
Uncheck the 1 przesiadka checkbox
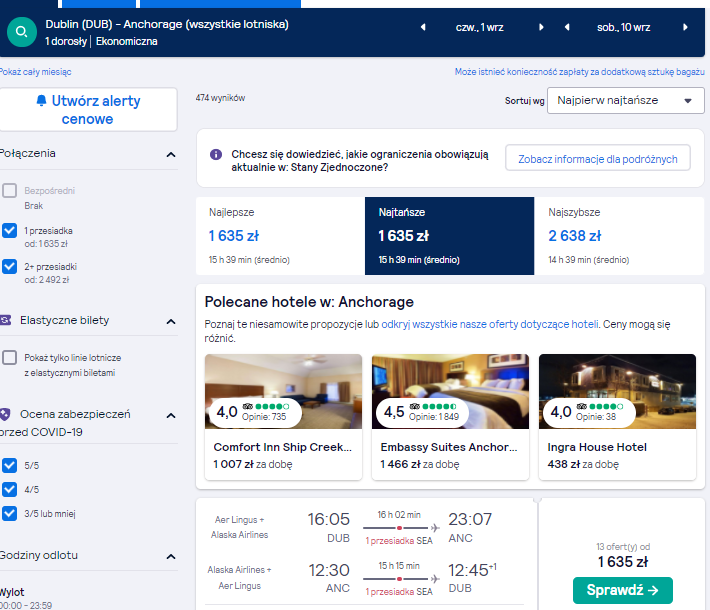pos(10,231)
